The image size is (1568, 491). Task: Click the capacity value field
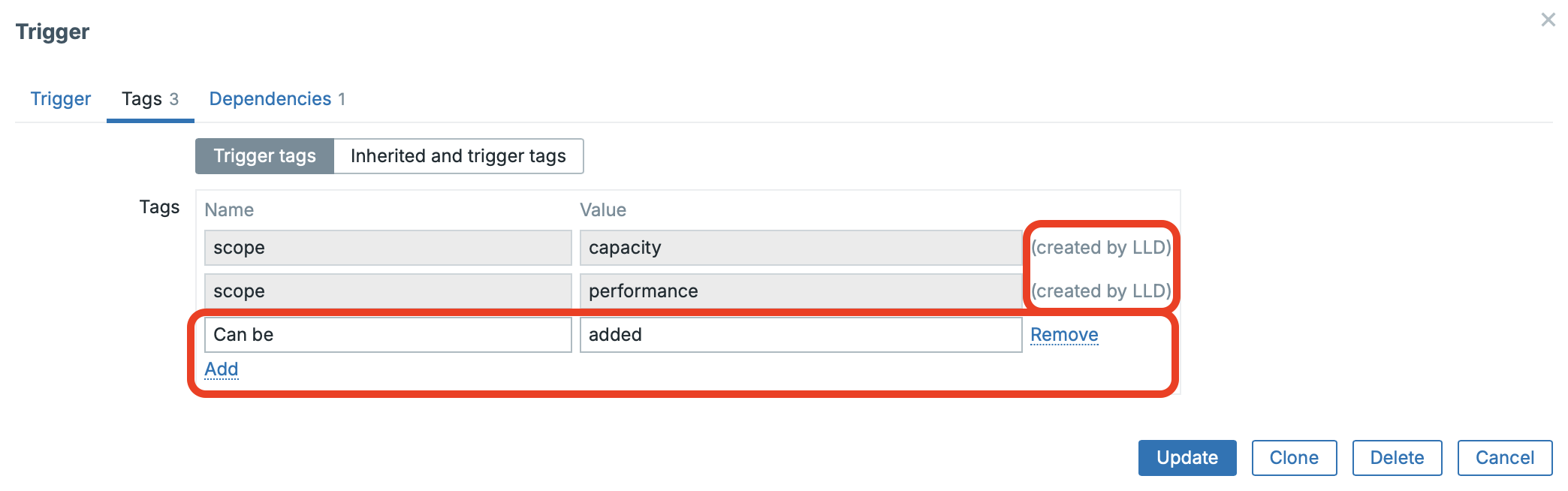click(x=800, y=248)
